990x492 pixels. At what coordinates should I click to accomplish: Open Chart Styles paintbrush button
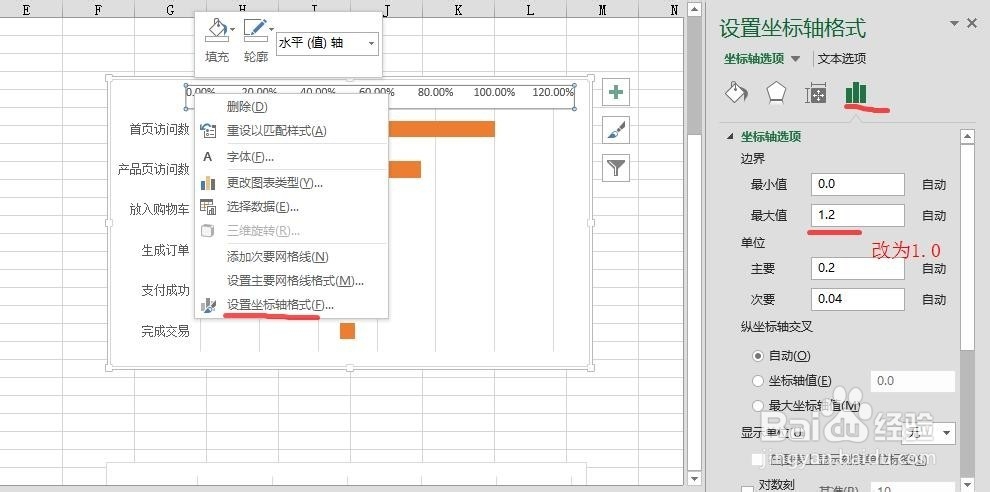[x=616, y=130]
